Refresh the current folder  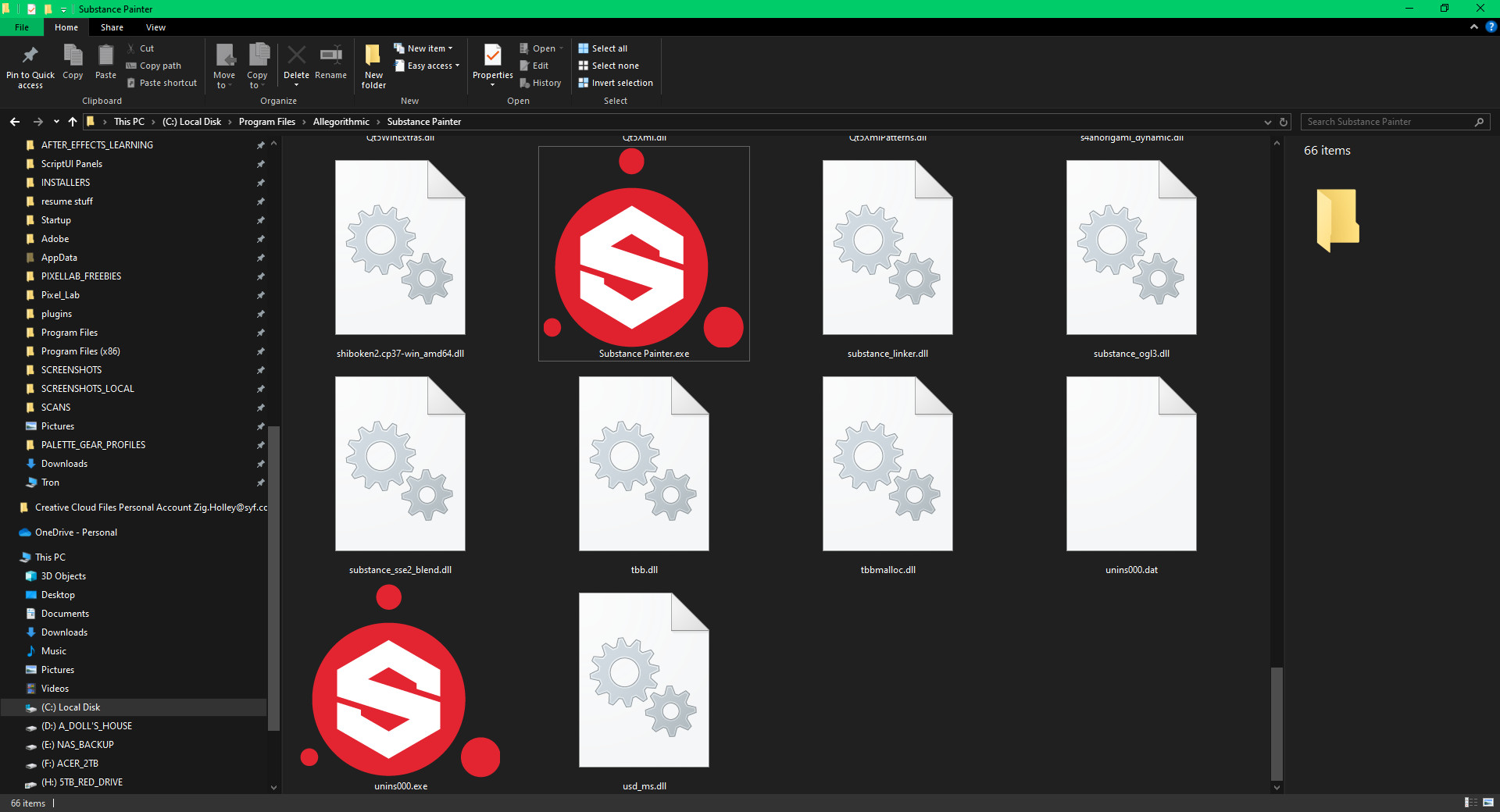(x=1283, y=122)
